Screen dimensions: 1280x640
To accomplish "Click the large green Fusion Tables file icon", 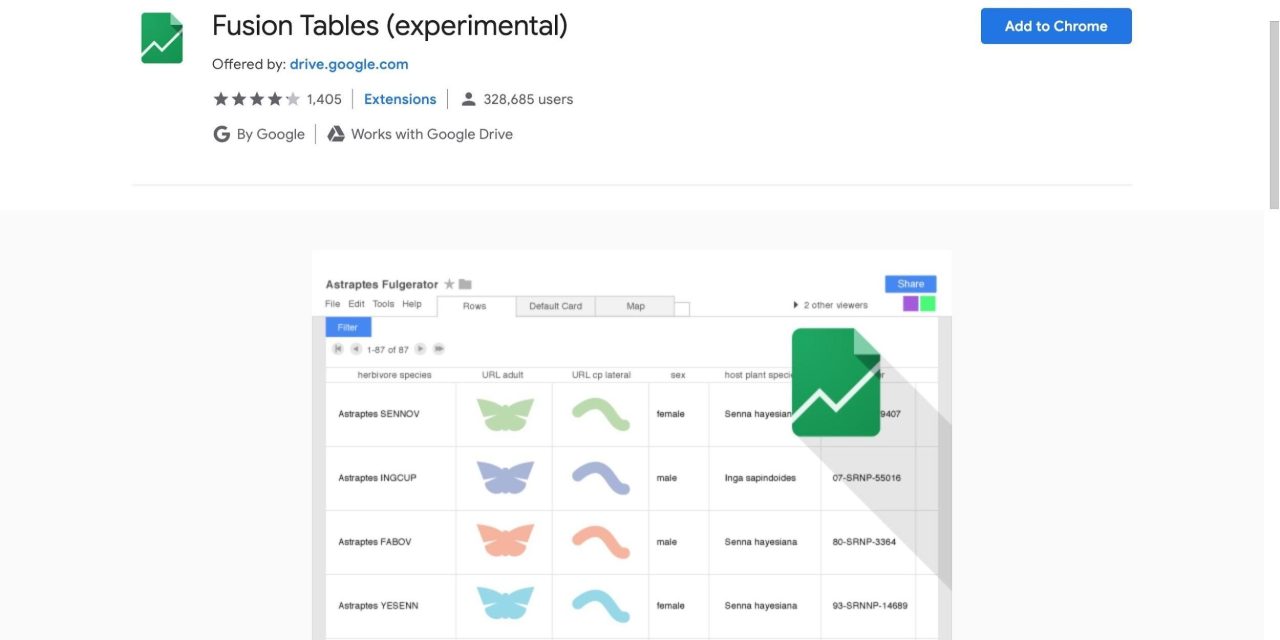I will [836, 382].
